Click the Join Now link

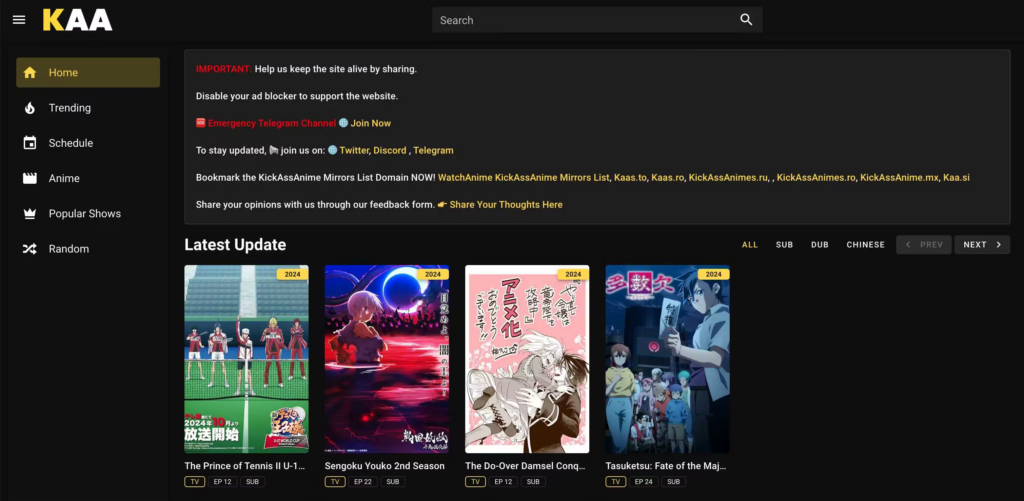pyautogui.click(x=371, y=123)
